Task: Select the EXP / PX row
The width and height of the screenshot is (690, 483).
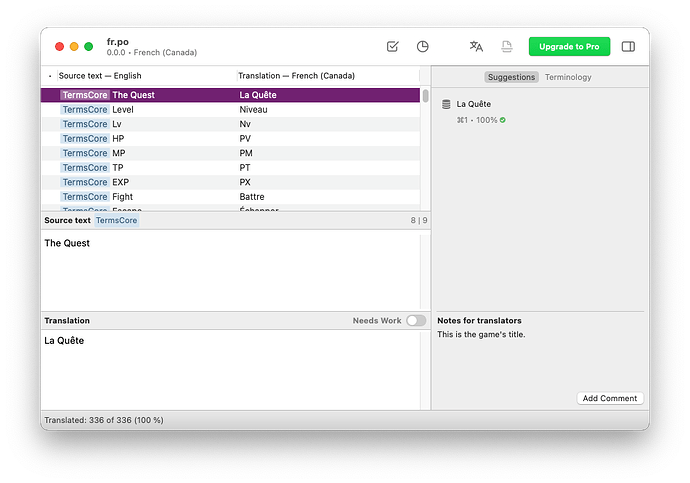Action: 231,182
